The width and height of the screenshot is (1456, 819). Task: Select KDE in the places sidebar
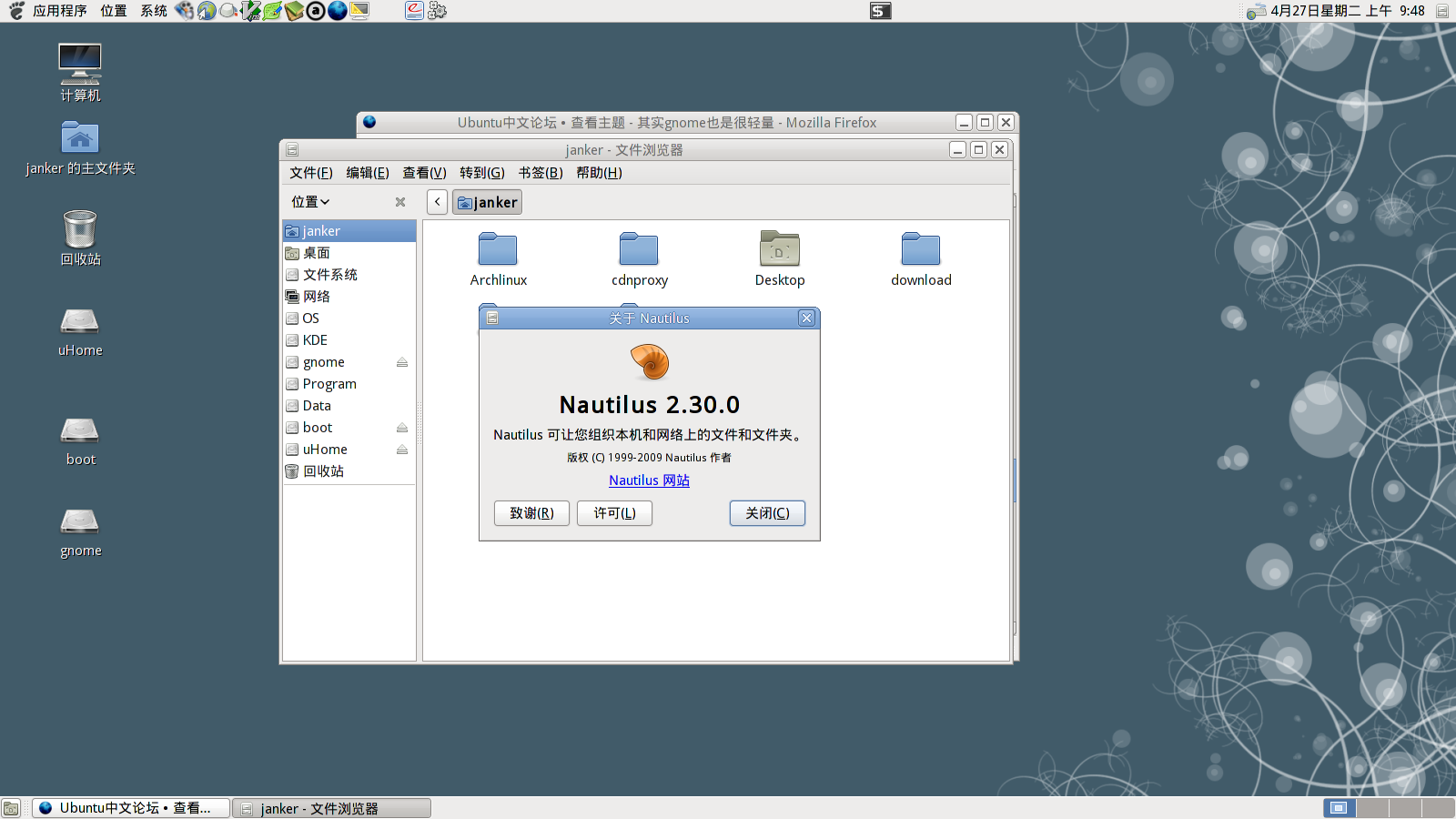click(x=349, y=340)
